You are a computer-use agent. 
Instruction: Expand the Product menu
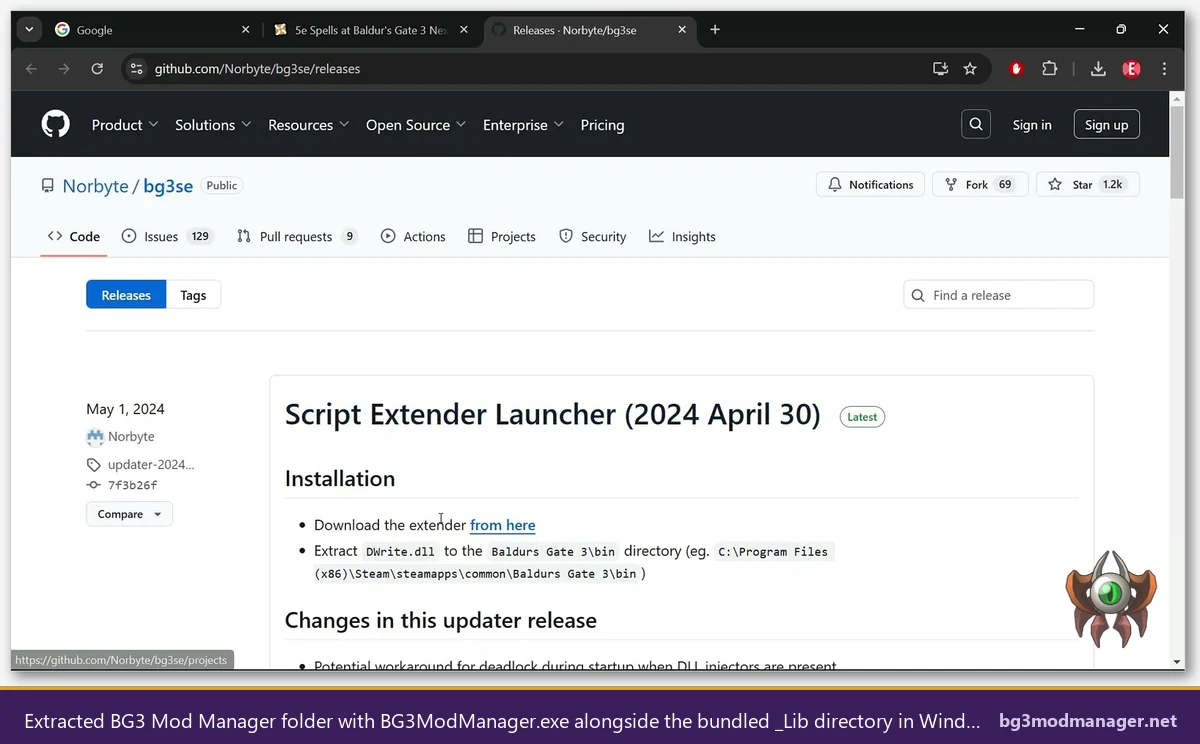pyautogui.click(x=125, y=125)
